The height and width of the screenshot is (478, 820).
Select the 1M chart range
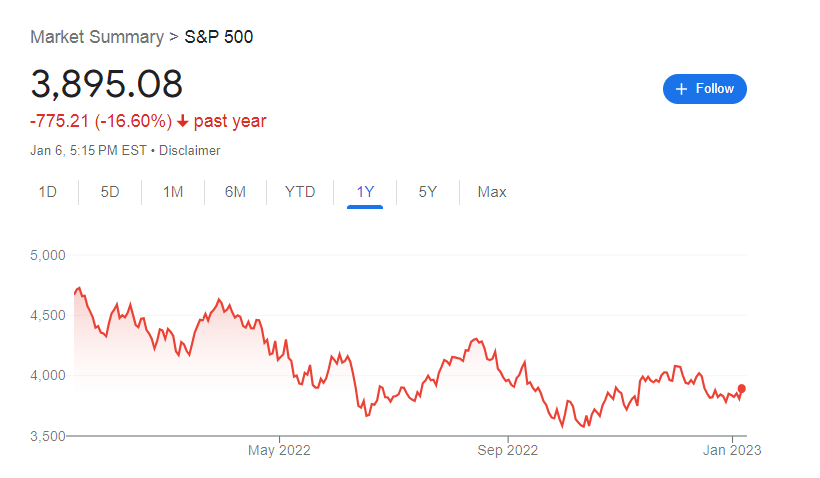click(173, 192)
